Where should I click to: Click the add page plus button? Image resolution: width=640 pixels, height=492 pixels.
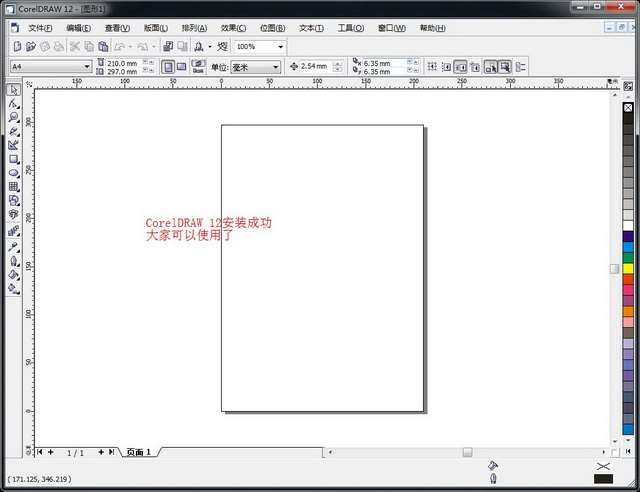(x=100, y=452)
